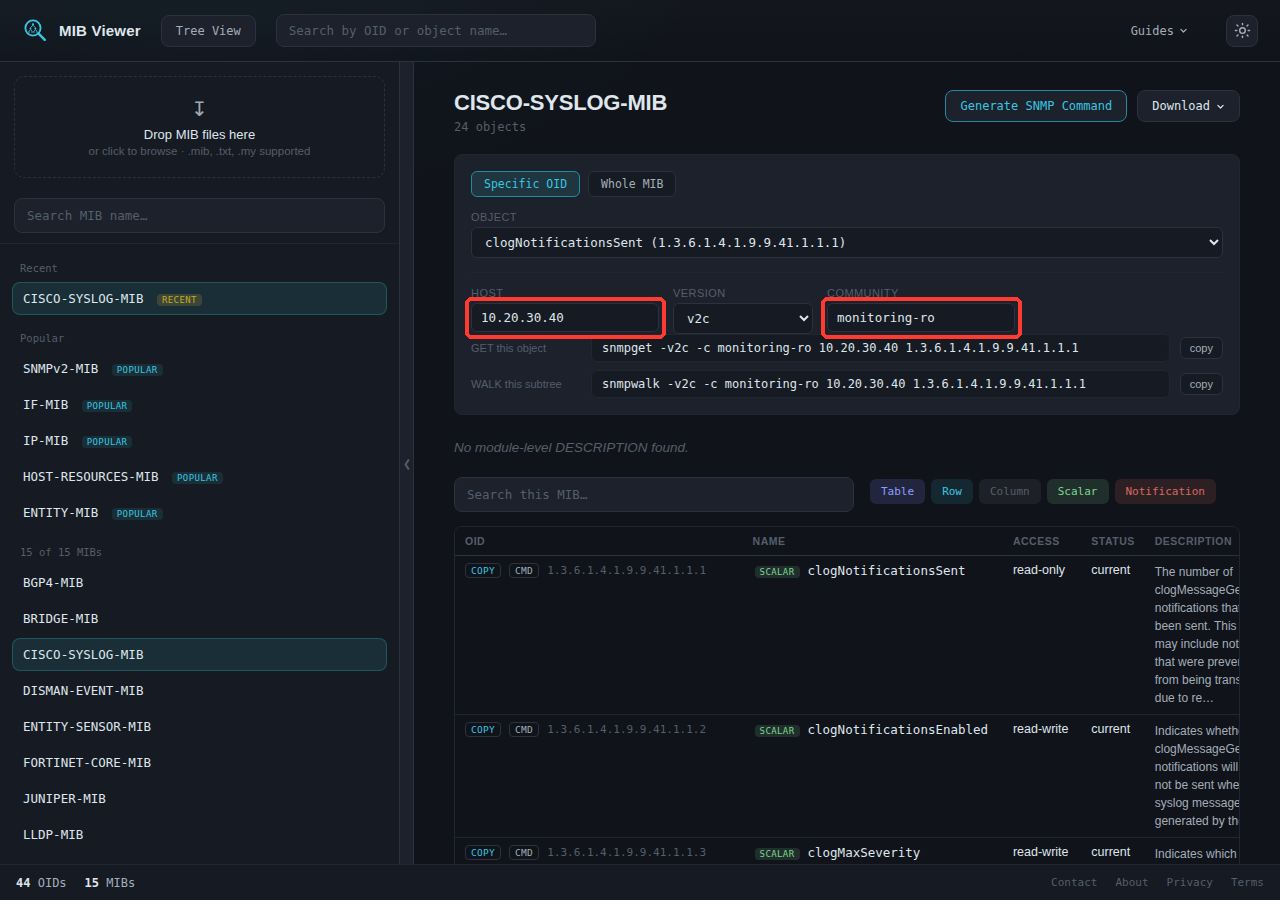The width and height of the screenshot is (1280, 900).
Task: Open HOST-RESOURCES-MIB in the sidebar
Action: coord(199,477)
